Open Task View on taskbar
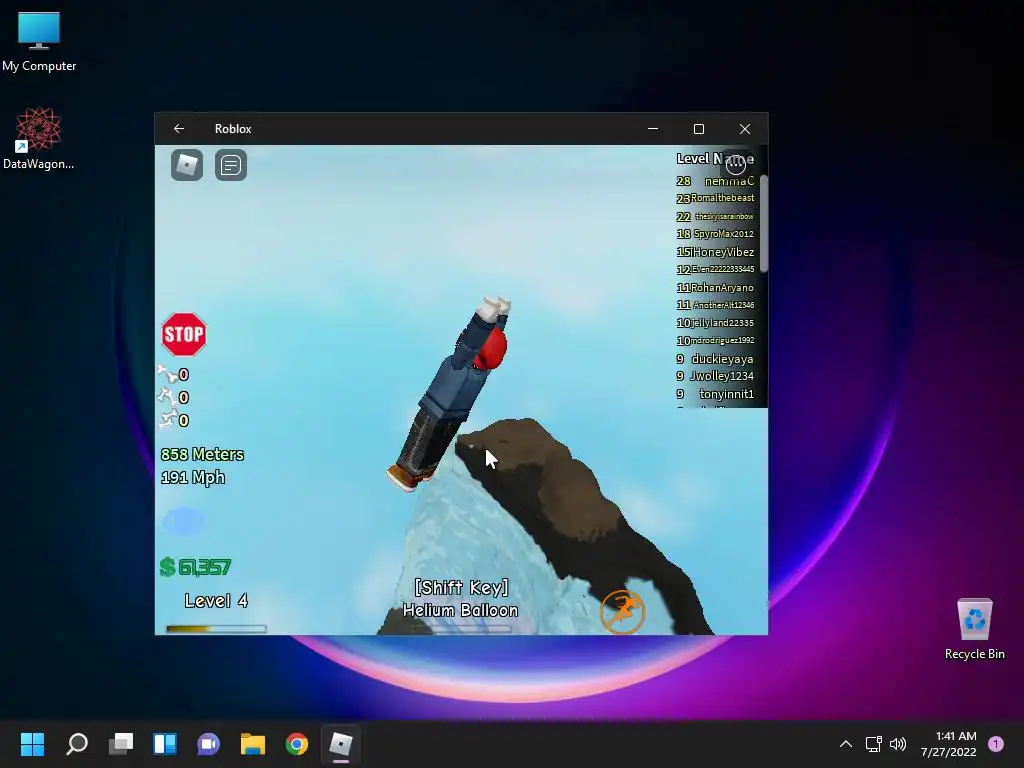The image size is (1024, 768). coord(121,744)
